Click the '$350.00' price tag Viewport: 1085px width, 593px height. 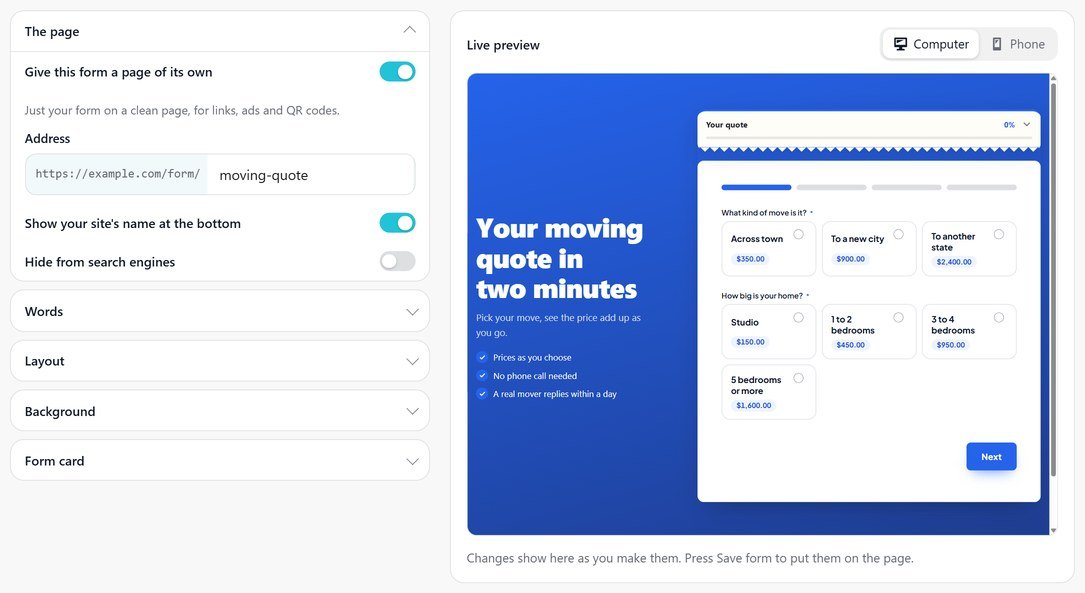[x=750, y=259]
